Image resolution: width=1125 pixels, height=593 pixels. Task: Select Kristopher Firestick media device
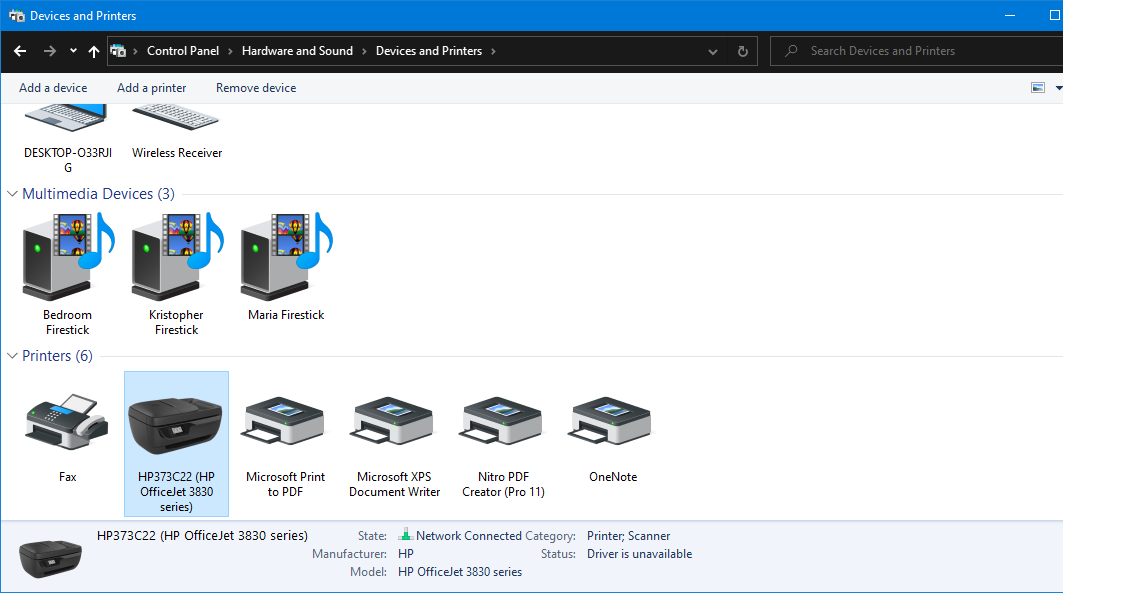[176, 257]
